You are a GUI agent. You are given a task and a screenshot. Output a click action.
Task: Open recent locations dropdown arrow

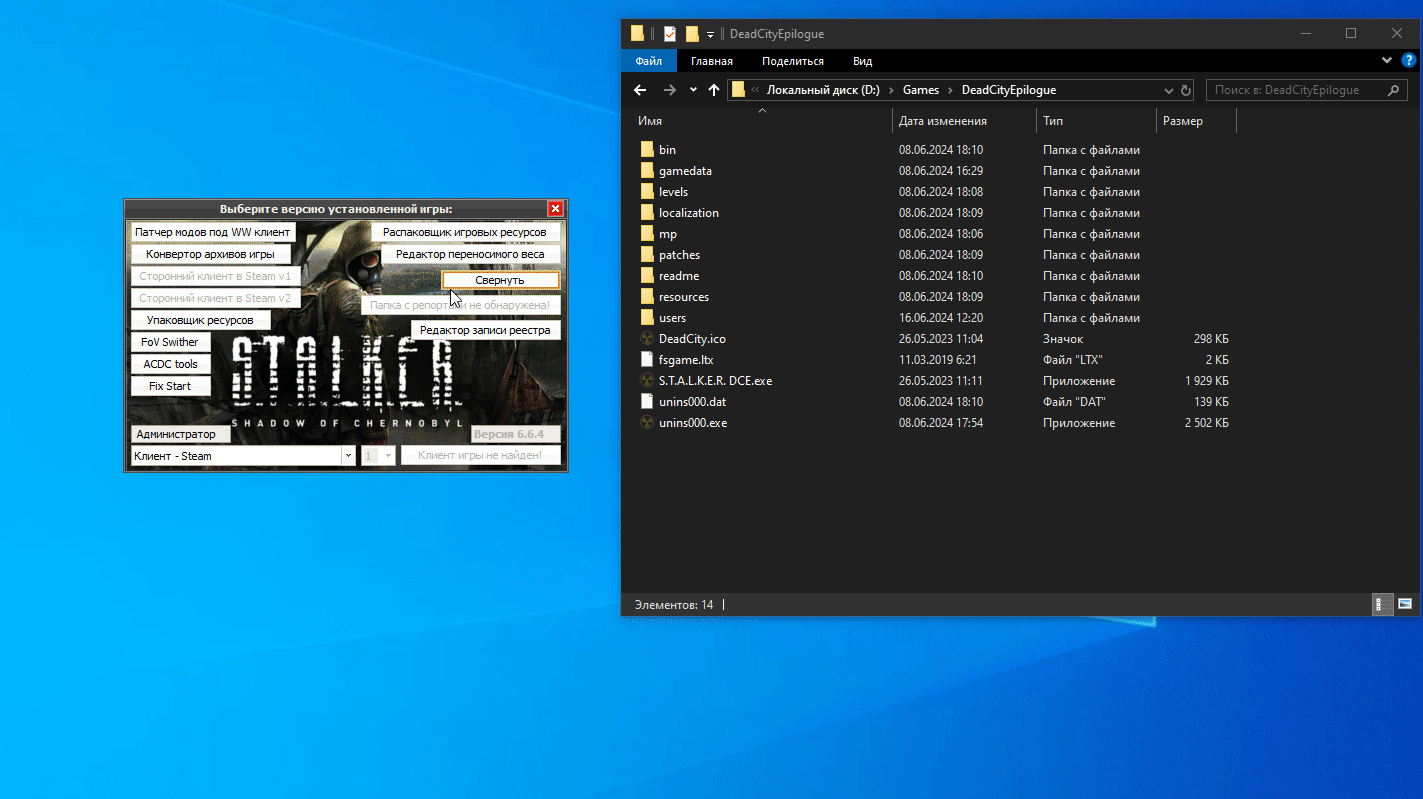[693, 90]
